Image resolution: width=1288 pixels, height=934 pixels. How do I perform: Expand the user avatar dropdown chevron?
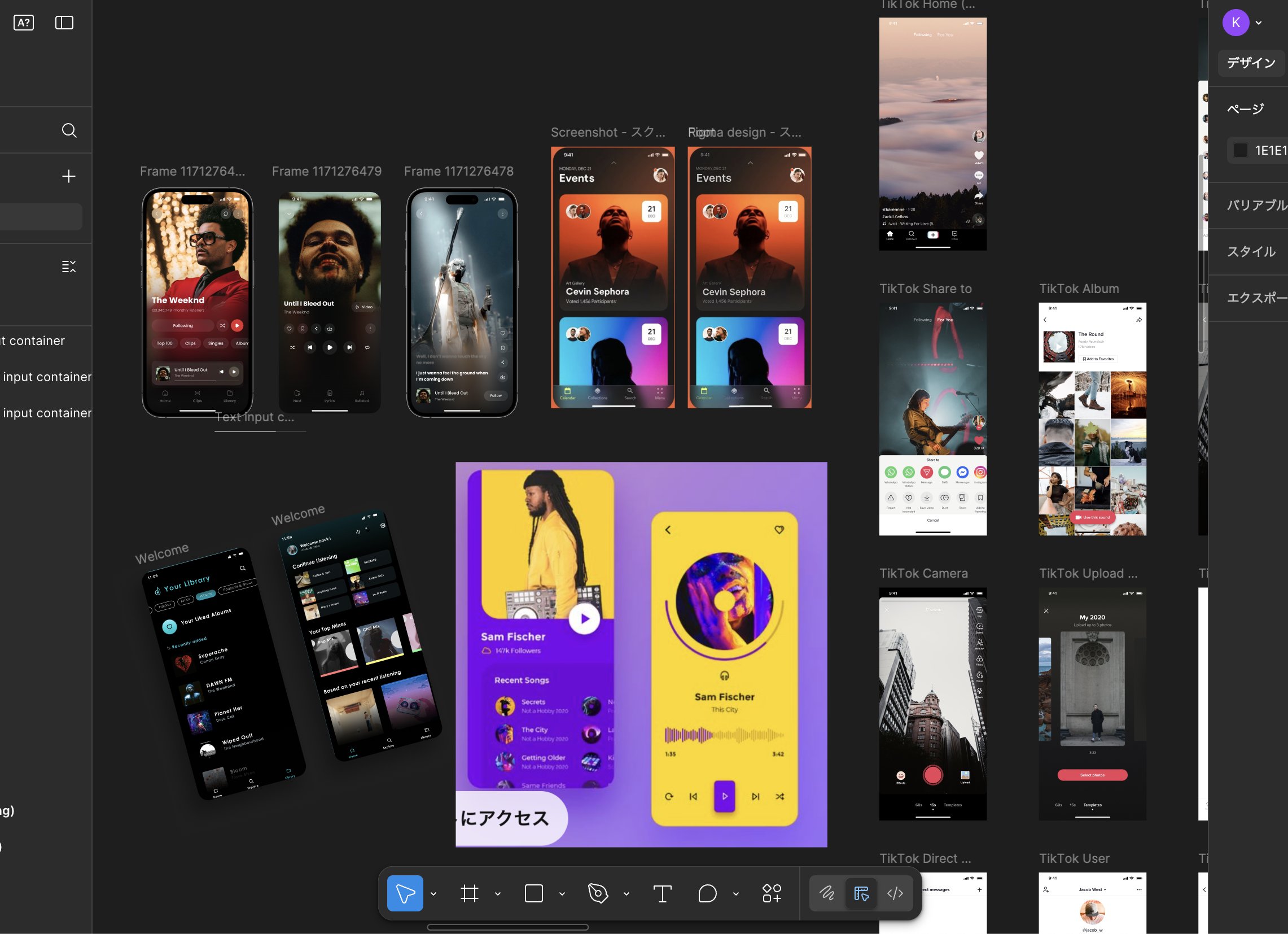coord(1259,23)
